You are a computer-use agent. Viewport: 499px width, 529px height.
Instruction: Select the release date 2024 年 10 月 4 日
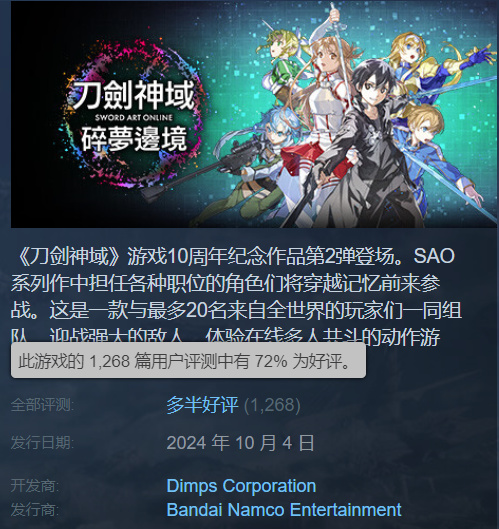pyautogui.click(x=240, y=443)
